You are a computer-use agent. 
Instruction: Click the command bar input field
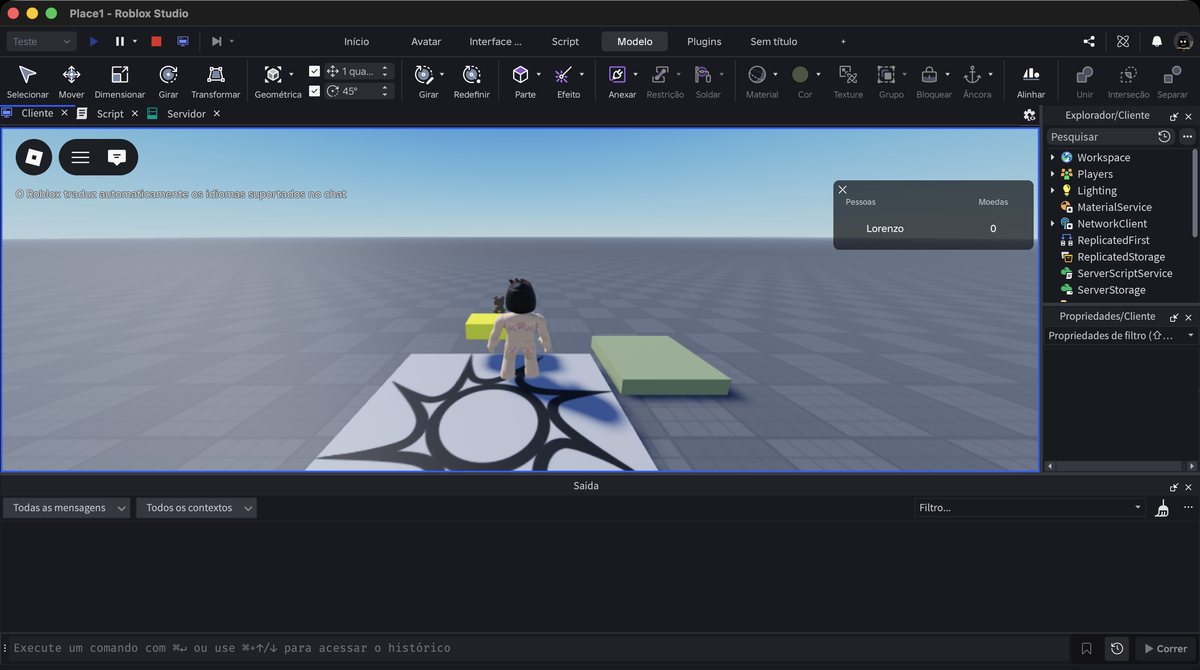(x=540, y=648)
